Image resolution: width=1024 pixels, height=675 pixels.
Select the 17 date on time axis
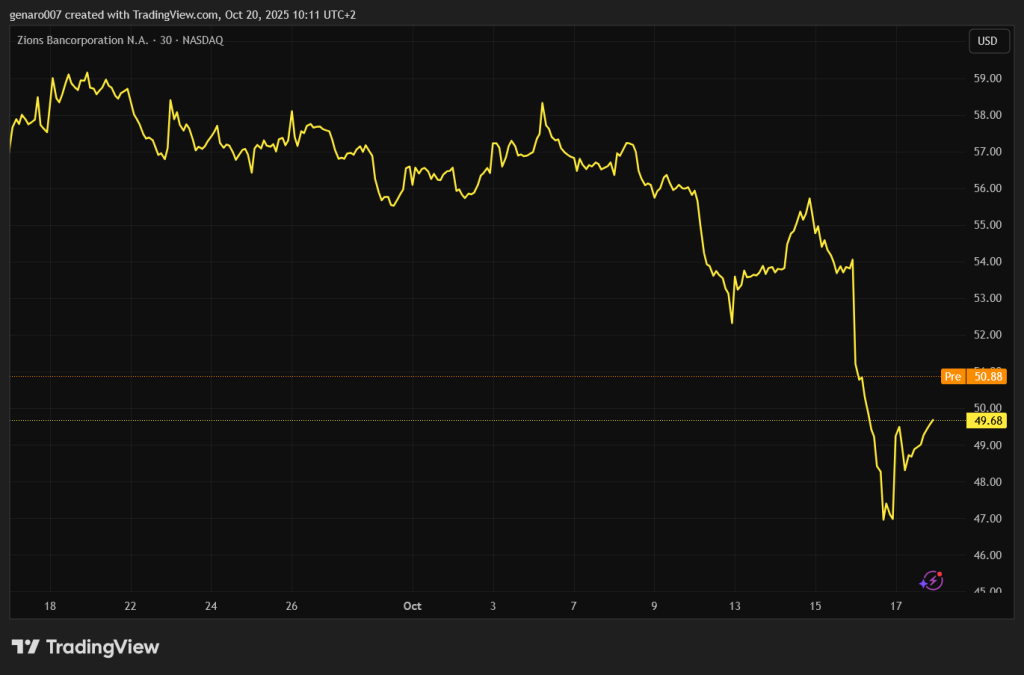click(x=896, y=606)
